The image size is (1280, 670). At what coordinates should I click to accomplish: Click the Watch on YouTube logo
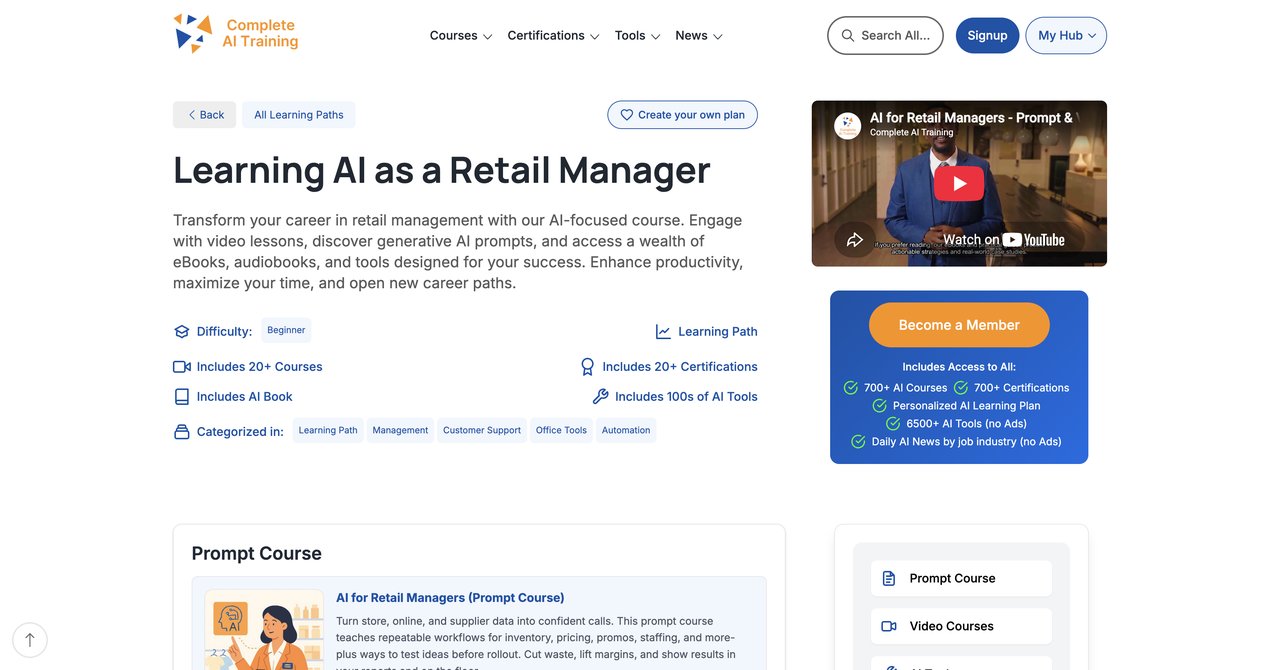pyautogui.click(x=1004, y=239)
